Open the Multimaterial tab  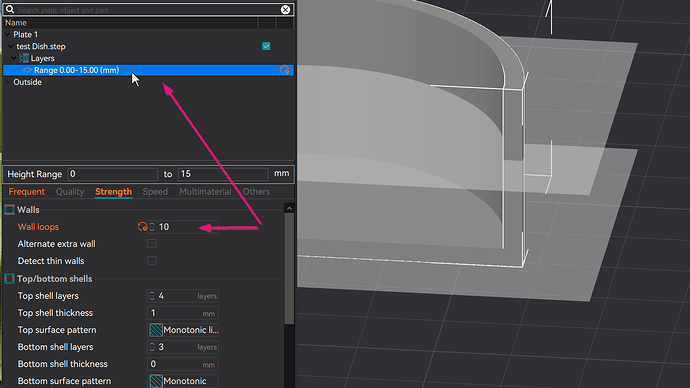pyautogui.click(x=205, y=192)
